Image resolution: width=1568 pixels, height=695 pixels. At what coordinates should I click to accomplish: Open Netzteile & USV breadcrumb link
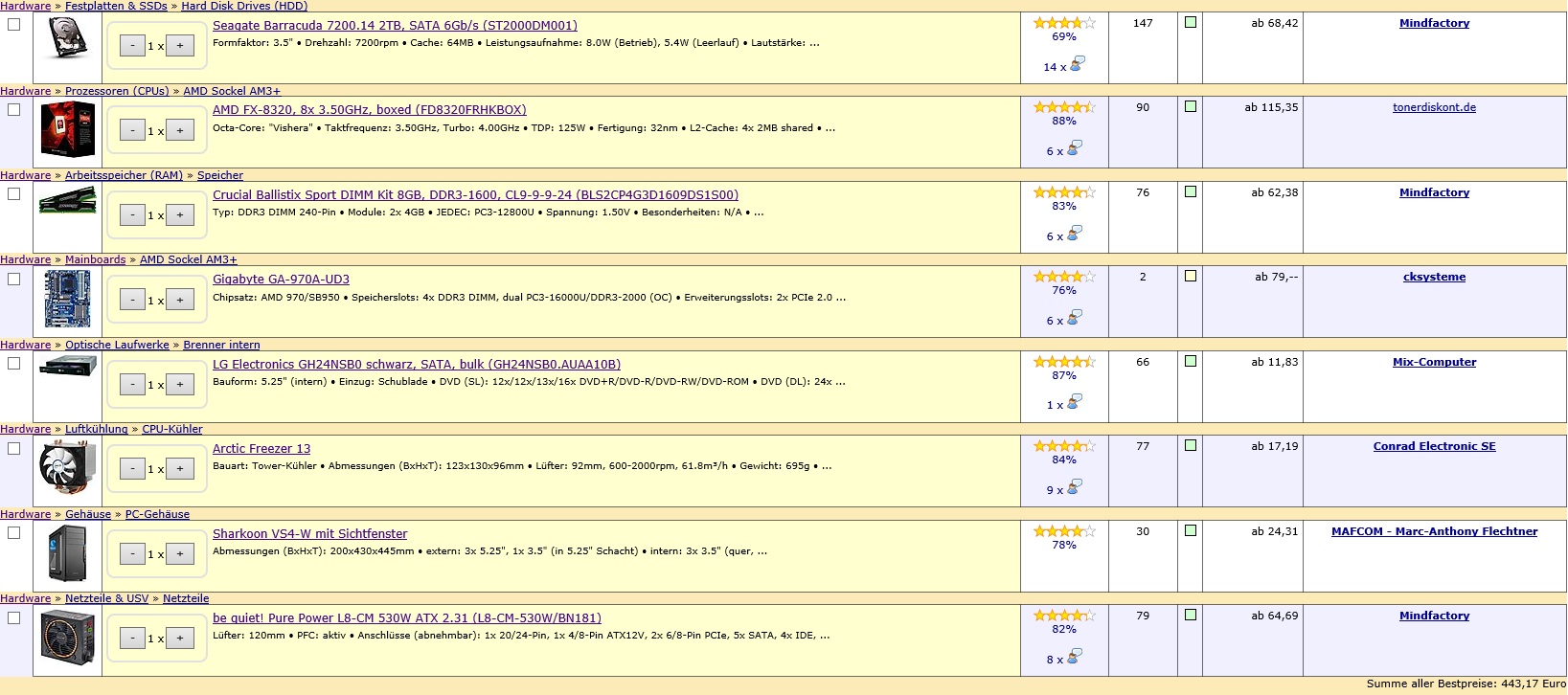[x=106, y=598]
